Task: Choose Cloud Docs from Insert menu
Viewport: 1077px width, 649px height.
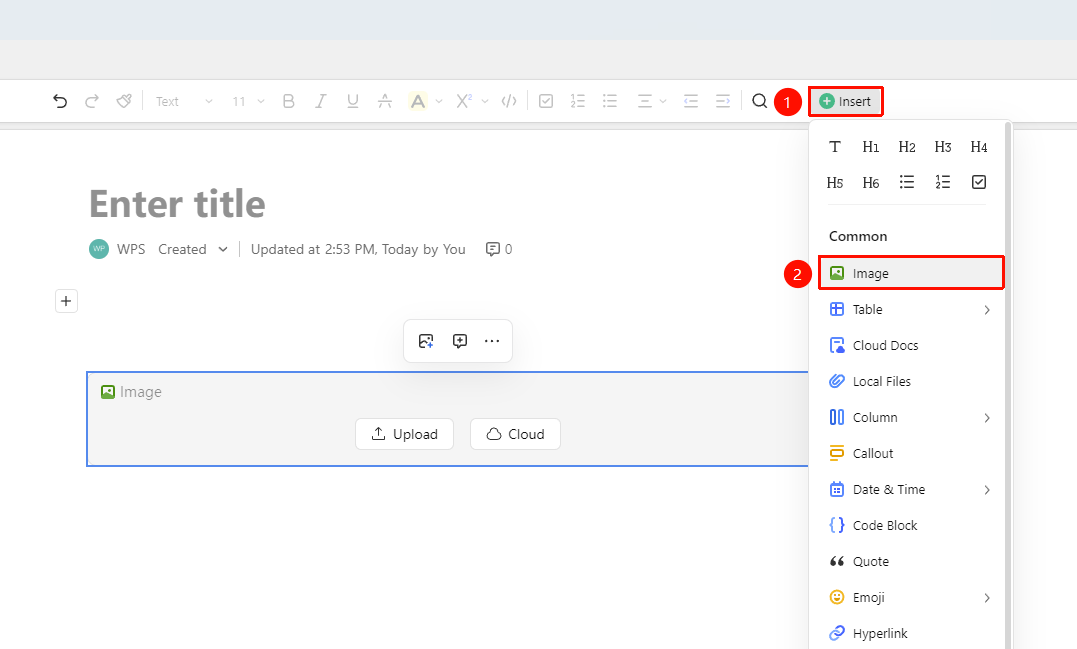Action: click(x=911, y=345)
